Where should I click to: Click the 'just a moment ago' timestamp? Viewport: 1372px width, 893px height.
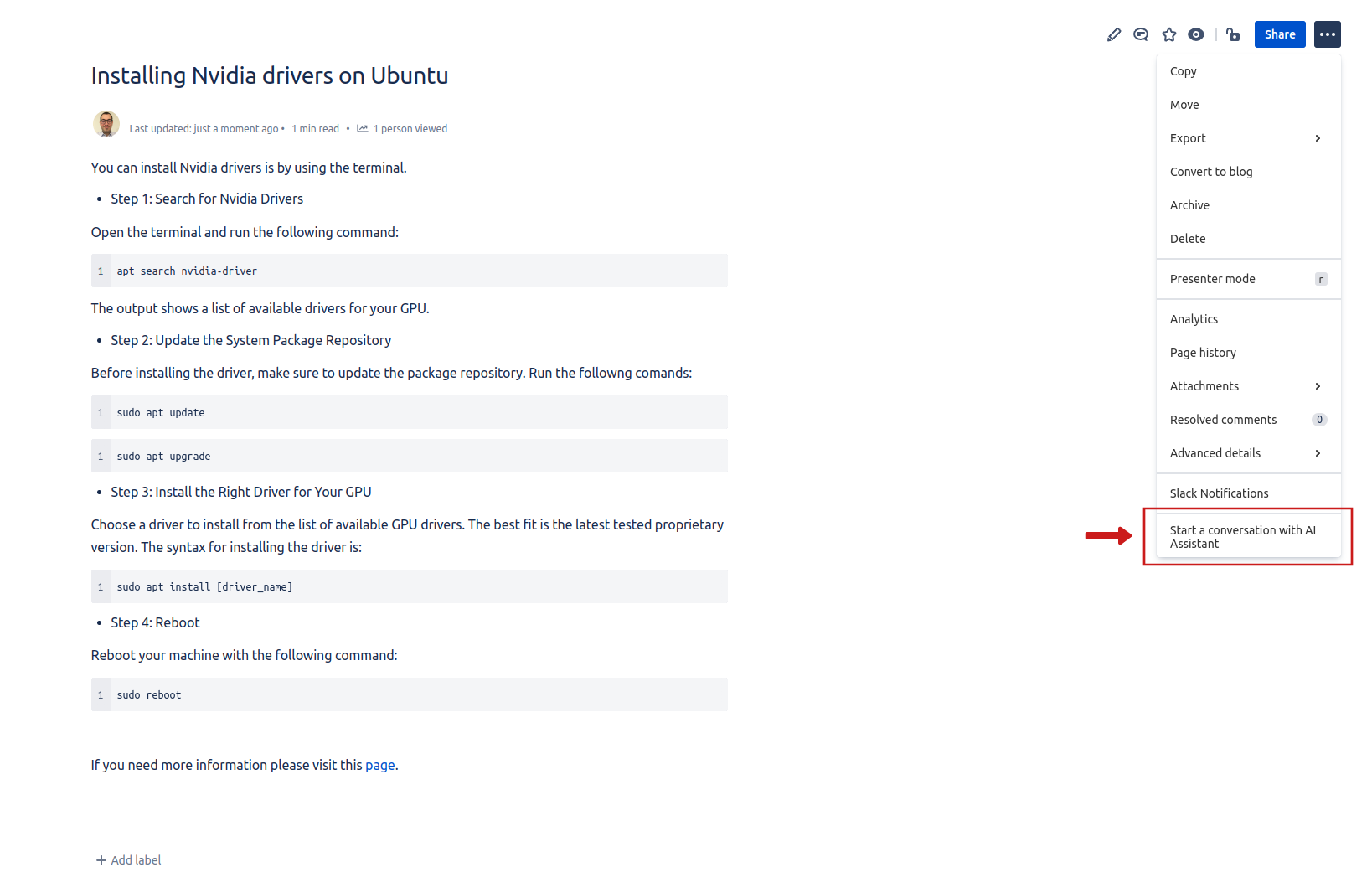click(x=236, y=128)
